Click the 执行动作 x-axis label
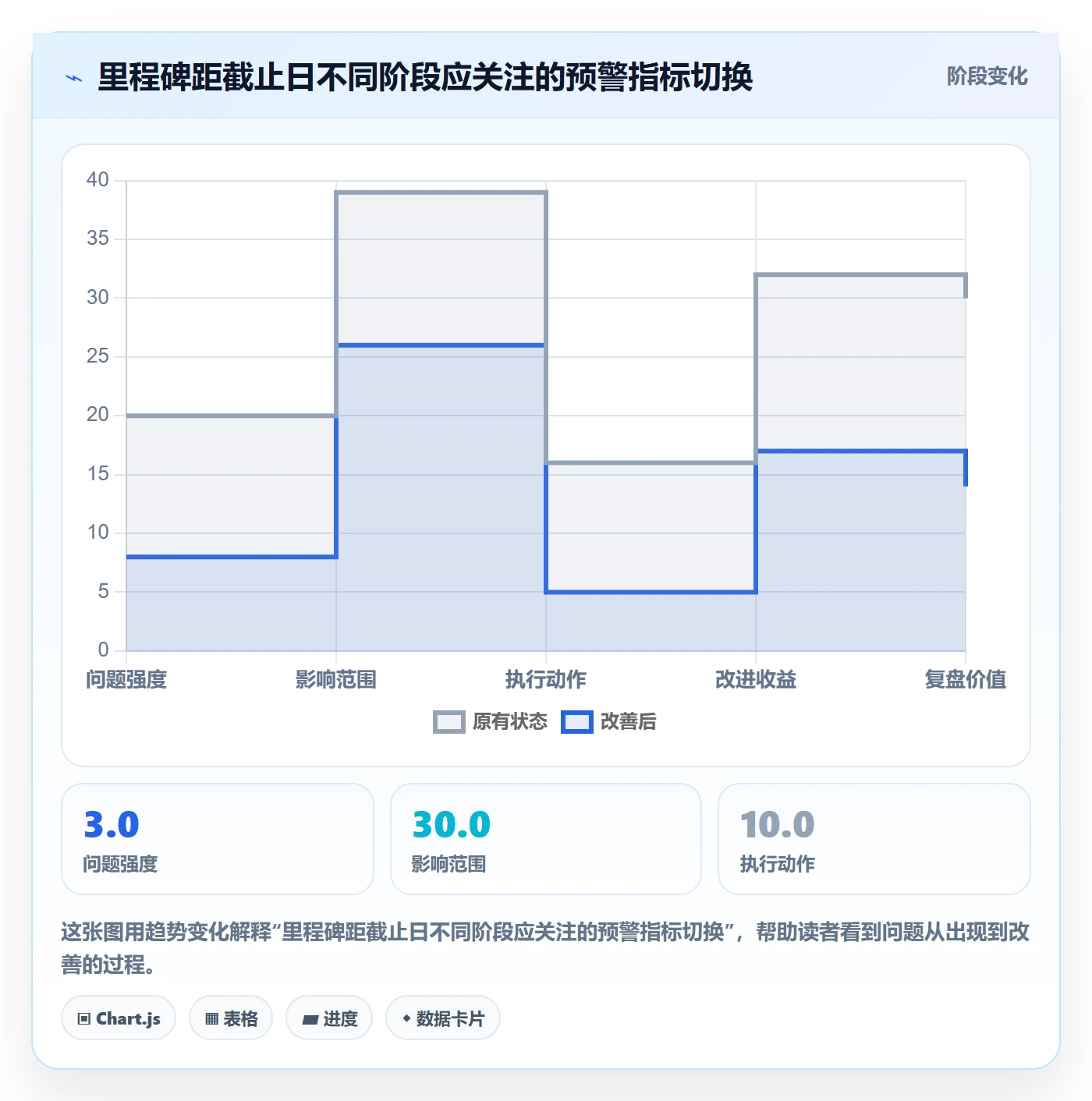The width and height of the screenshot is (1092, 1101). coord(546,680)
